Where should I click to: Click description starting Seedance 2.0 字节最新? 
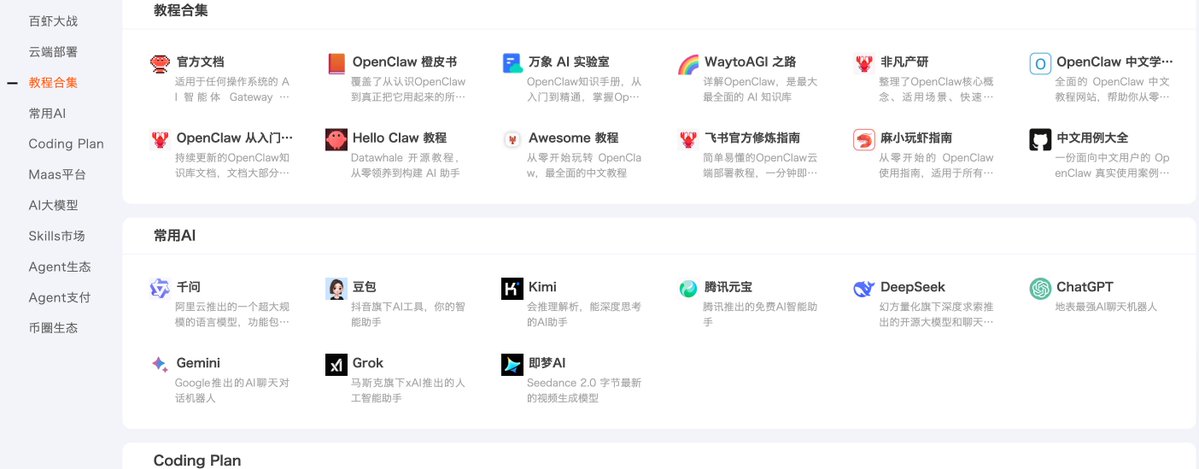pos(584,390)
